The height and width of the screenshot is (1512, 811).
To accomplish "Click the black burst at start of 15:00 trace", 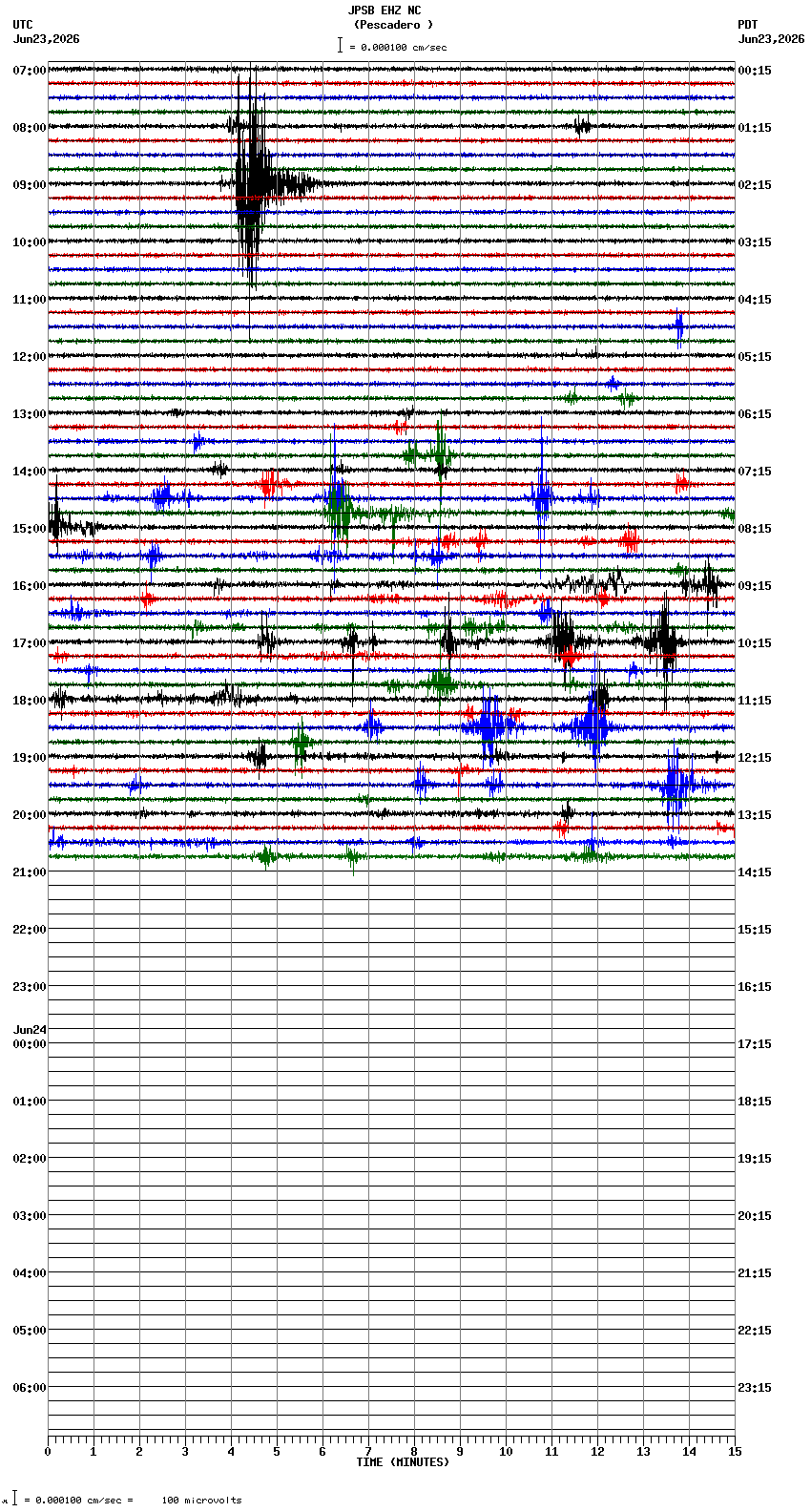I will click(59, 525).
